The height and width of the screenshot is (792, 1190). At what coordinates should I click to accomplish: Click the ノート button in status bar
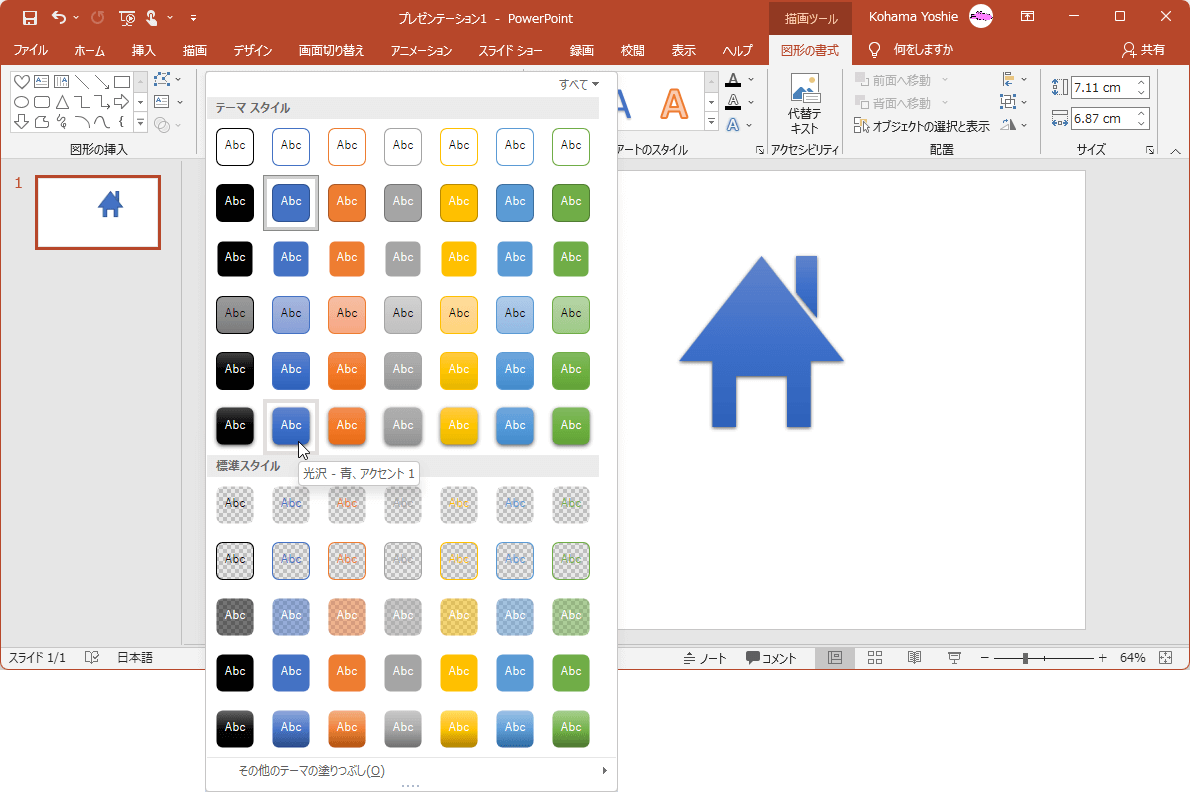705,658
